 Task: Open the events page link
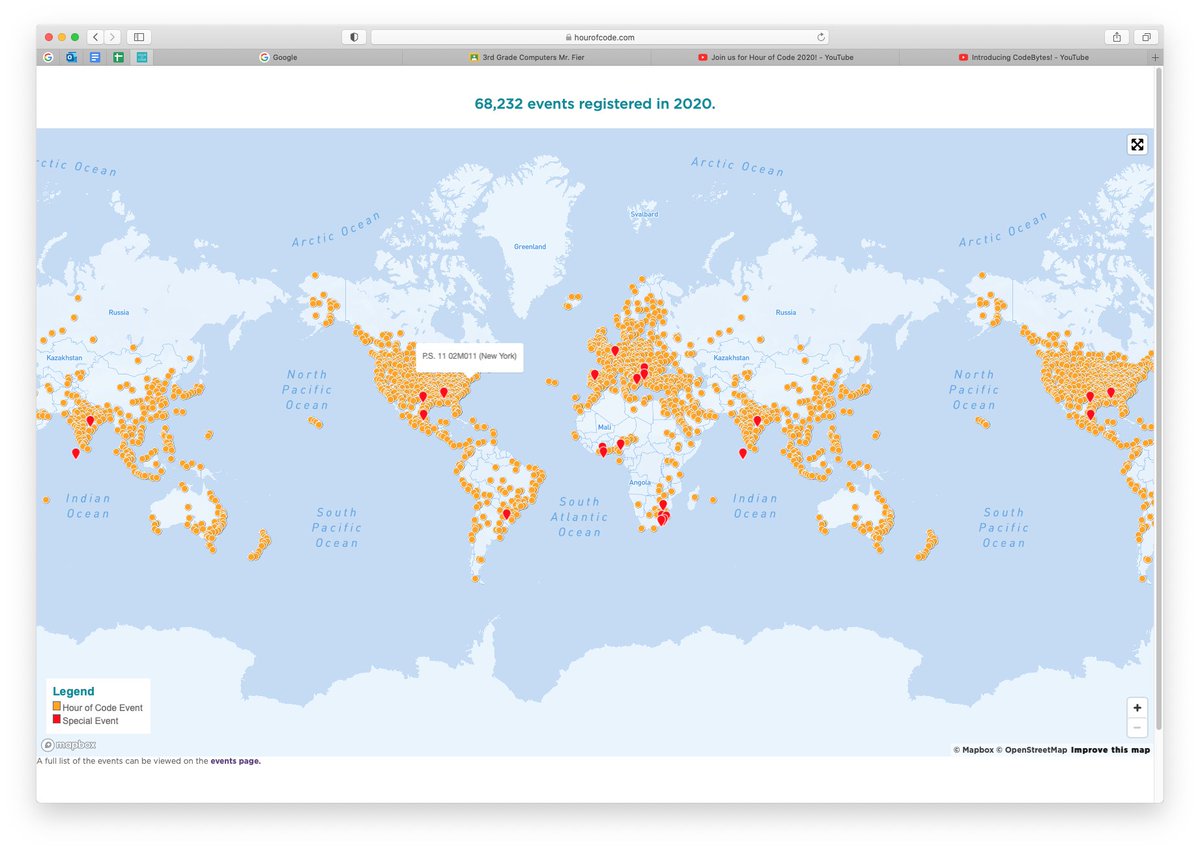235,761
